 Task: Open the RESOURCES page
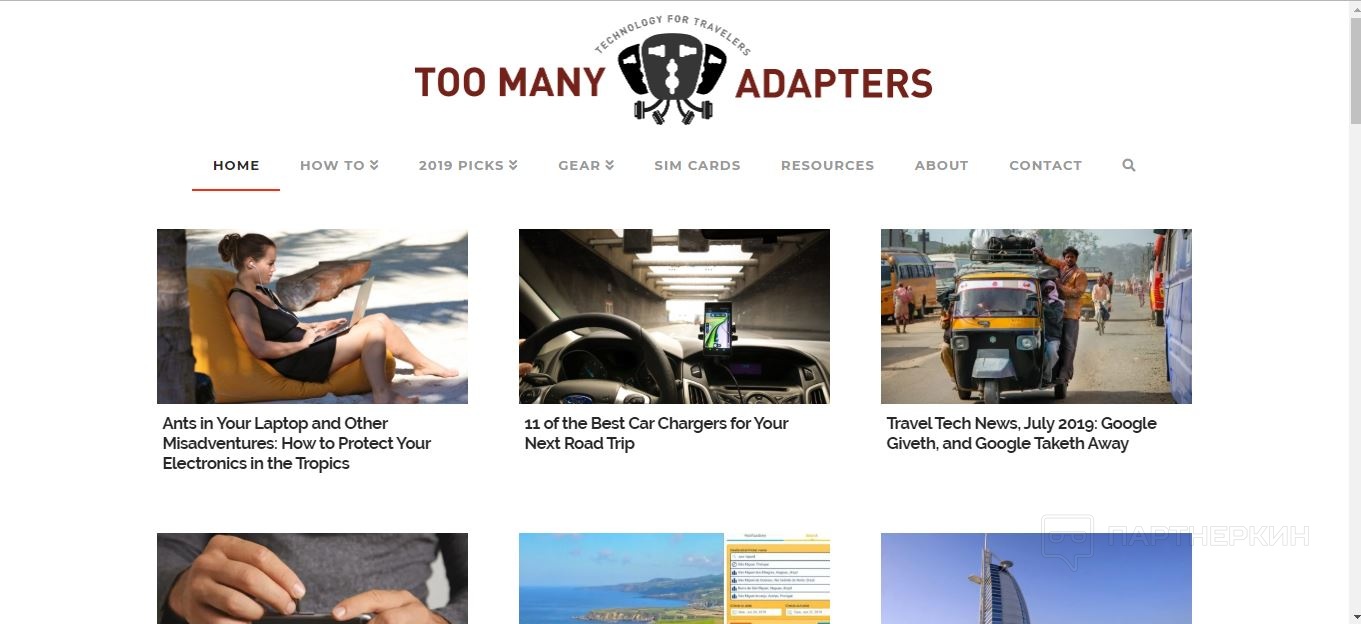pyautogui.click(x=827, y=165)
